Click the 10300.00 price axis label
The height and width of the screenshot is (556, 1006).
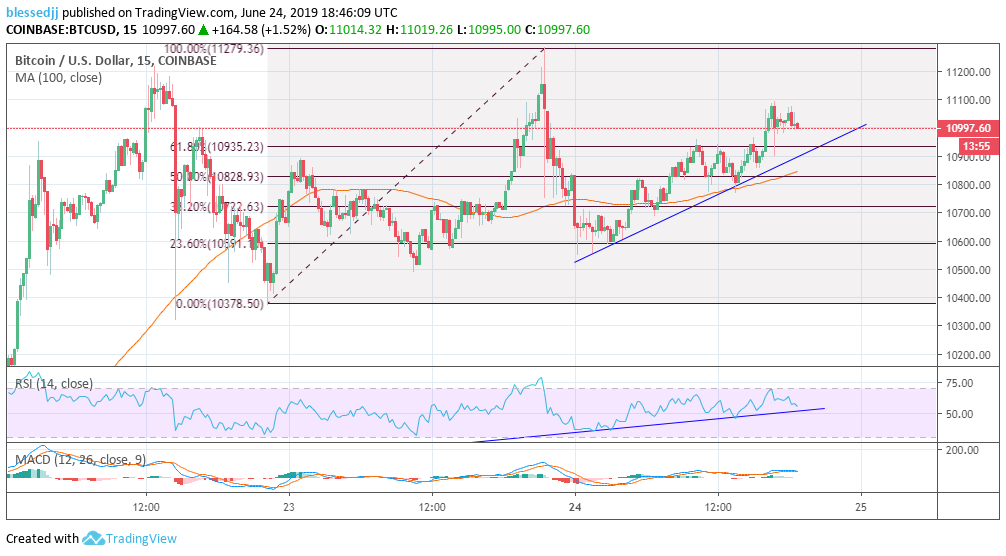[968, 326]
